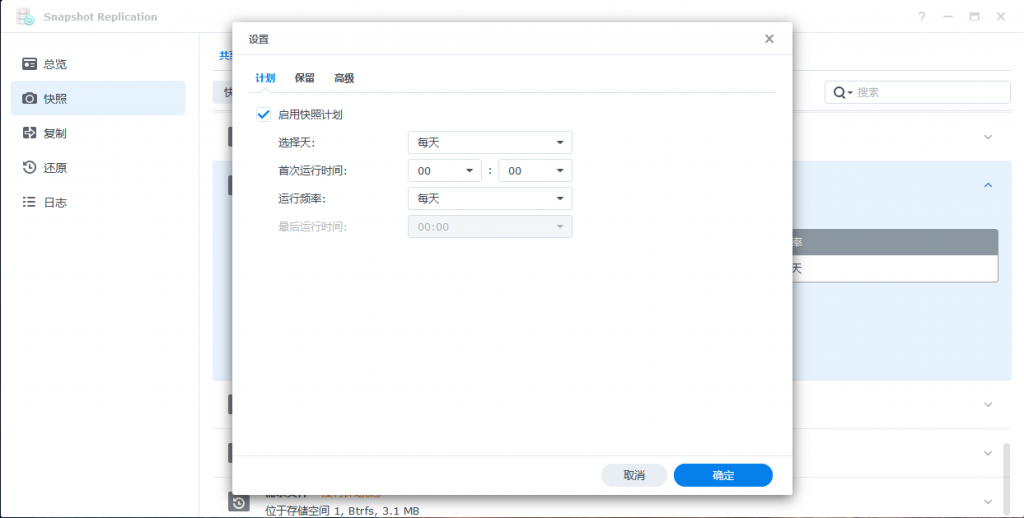Screen dimensions: 1024x518
Task: Open the minute dropdown for 首次运行时间
Action: coord(535,171)
